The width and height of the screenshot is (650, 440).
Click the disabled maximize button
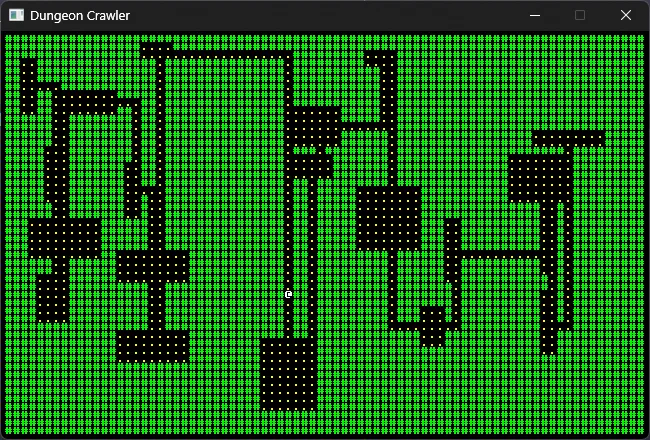(580, 15)
